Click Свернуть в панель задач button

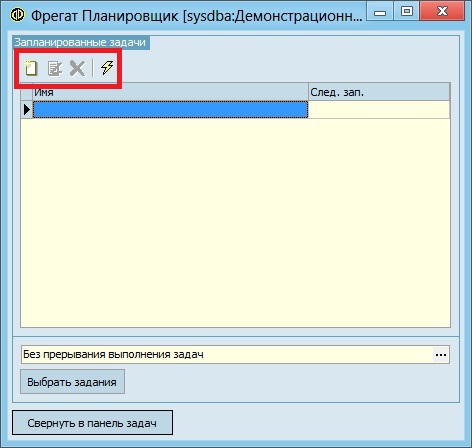pos(92,423)
